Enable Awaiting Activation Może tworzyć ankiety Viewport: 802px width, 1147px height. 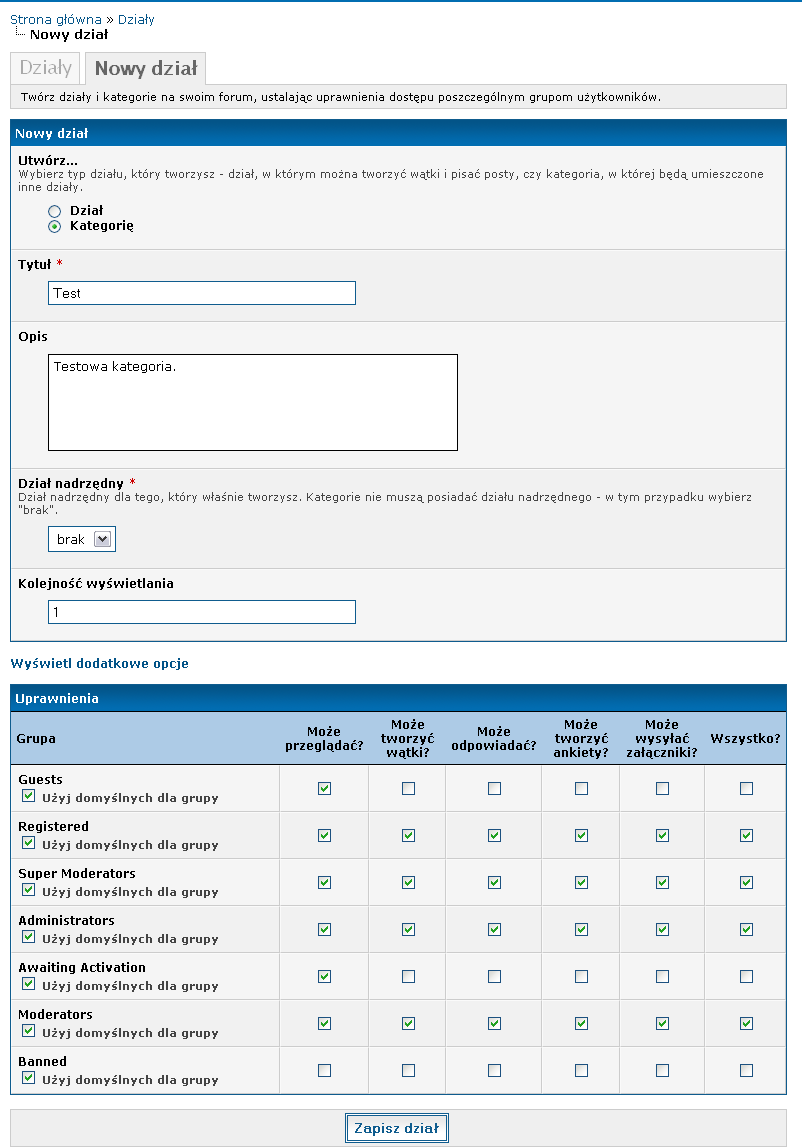[x=581, y=977]
